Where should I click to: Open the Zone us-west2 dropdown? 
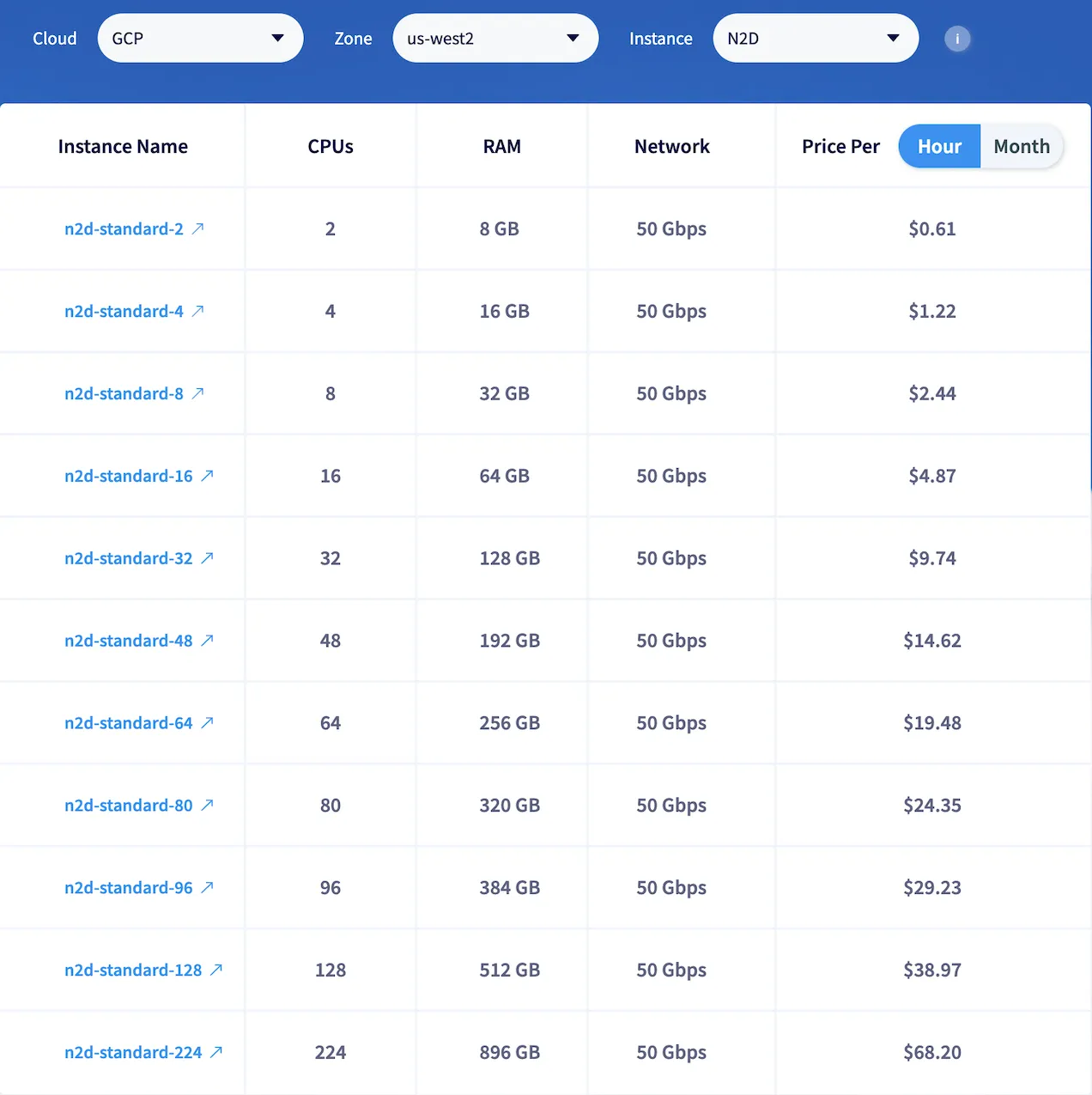(x=495, y=38)
